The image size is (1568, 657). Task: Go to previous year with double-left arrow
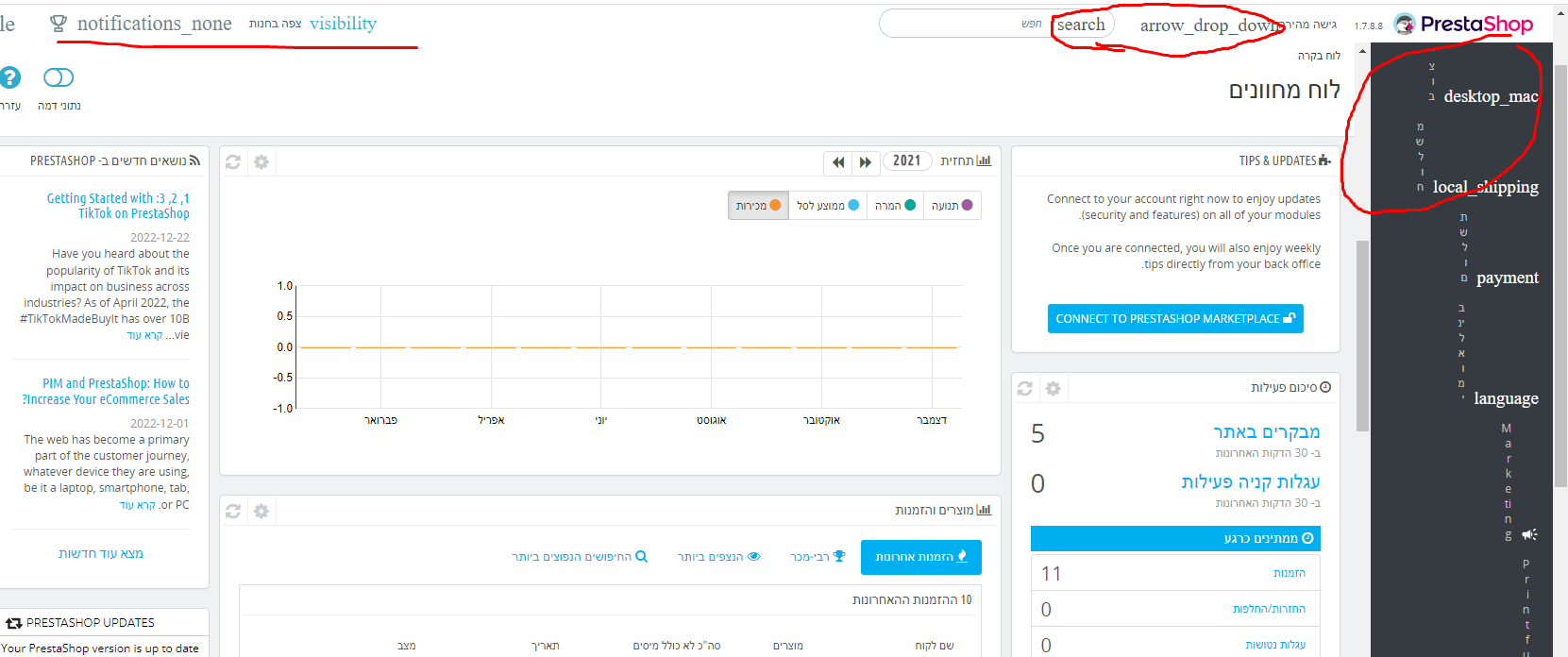(837, 162)
